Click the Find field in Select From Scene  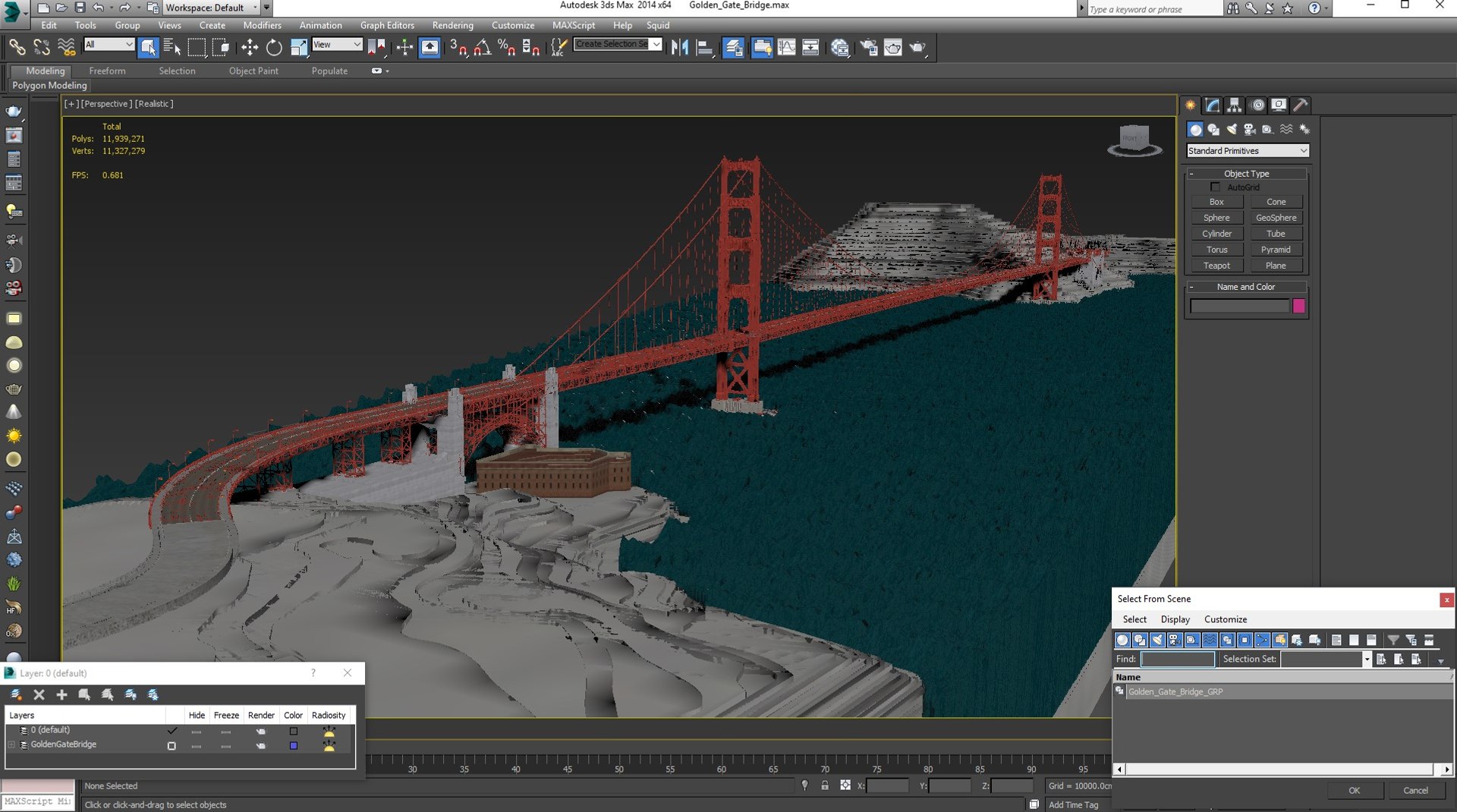tap(1177, 659)
